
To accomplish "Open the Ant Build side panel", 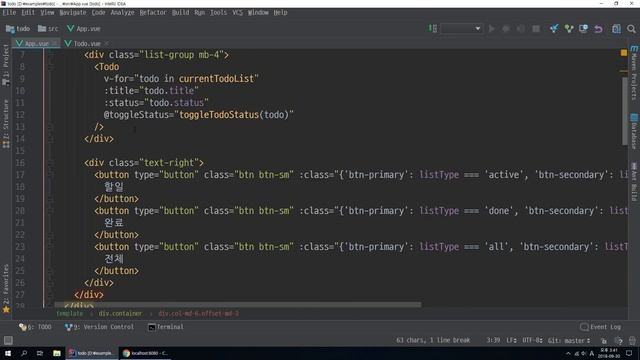I will pos(634,182).
